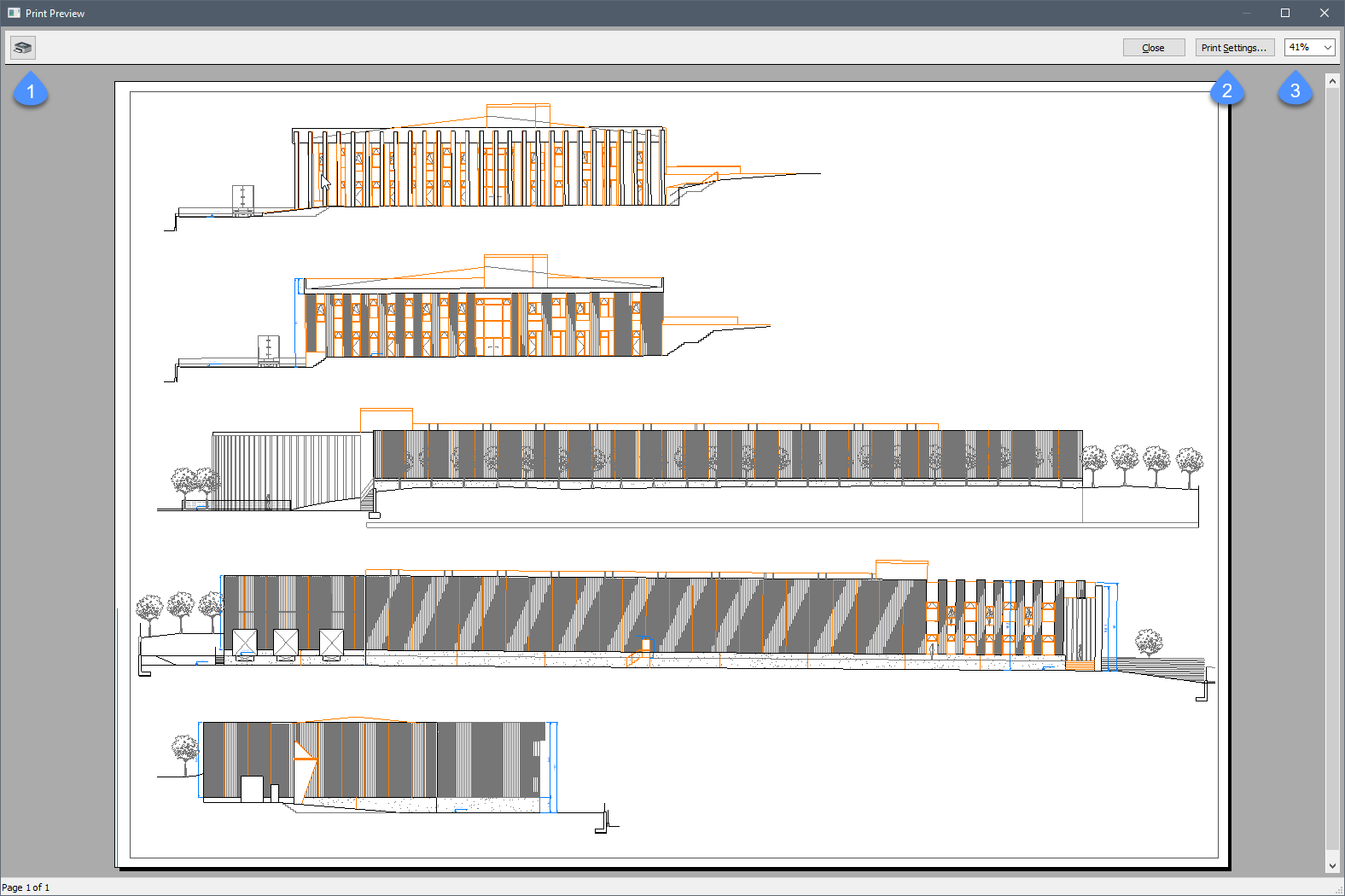This screenshot has width=1345, height=896.
Task: Click the Print Preview title bar icon
Action: 14,13
